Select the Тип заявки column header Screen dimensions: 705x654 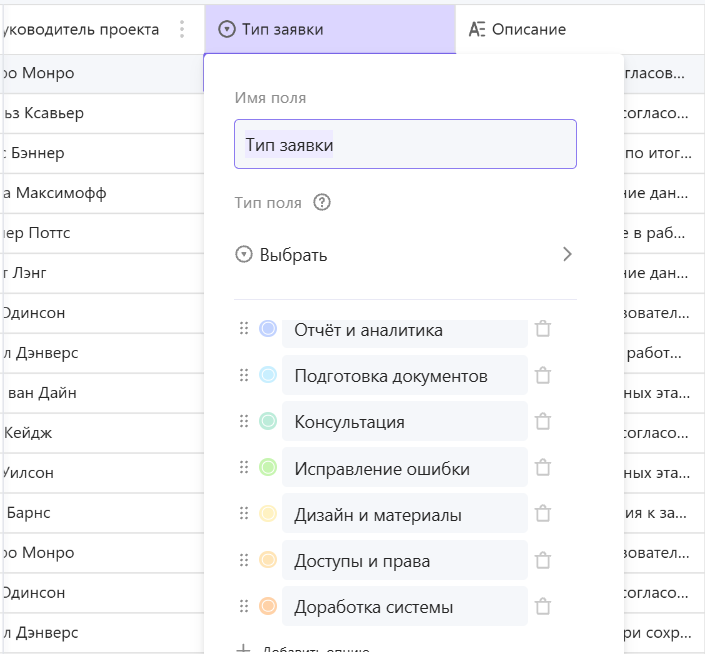[330, 29]
